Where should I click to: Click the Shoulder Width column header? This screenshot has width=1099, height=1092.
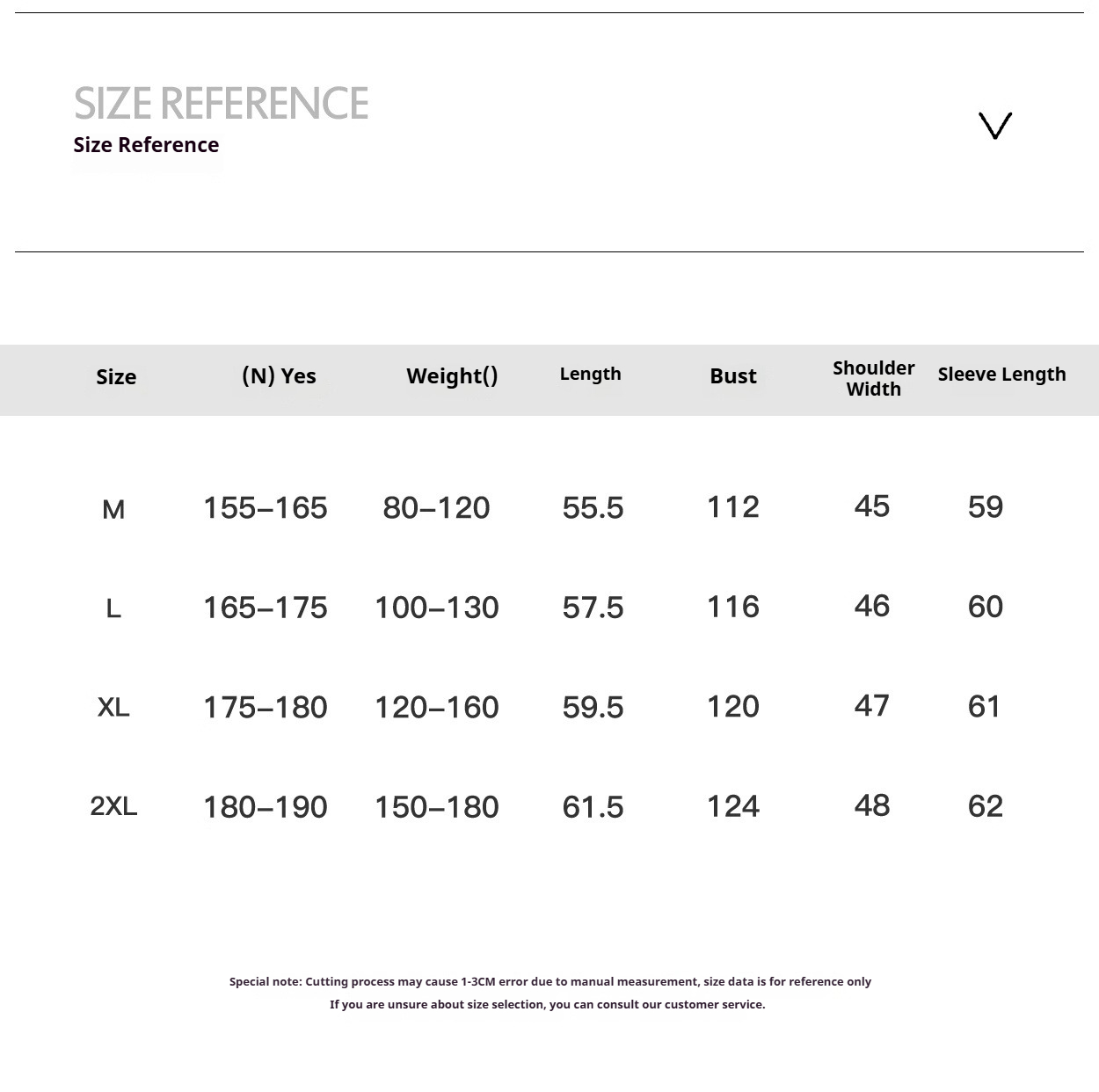pyautogui.click(x=873, y=378)
